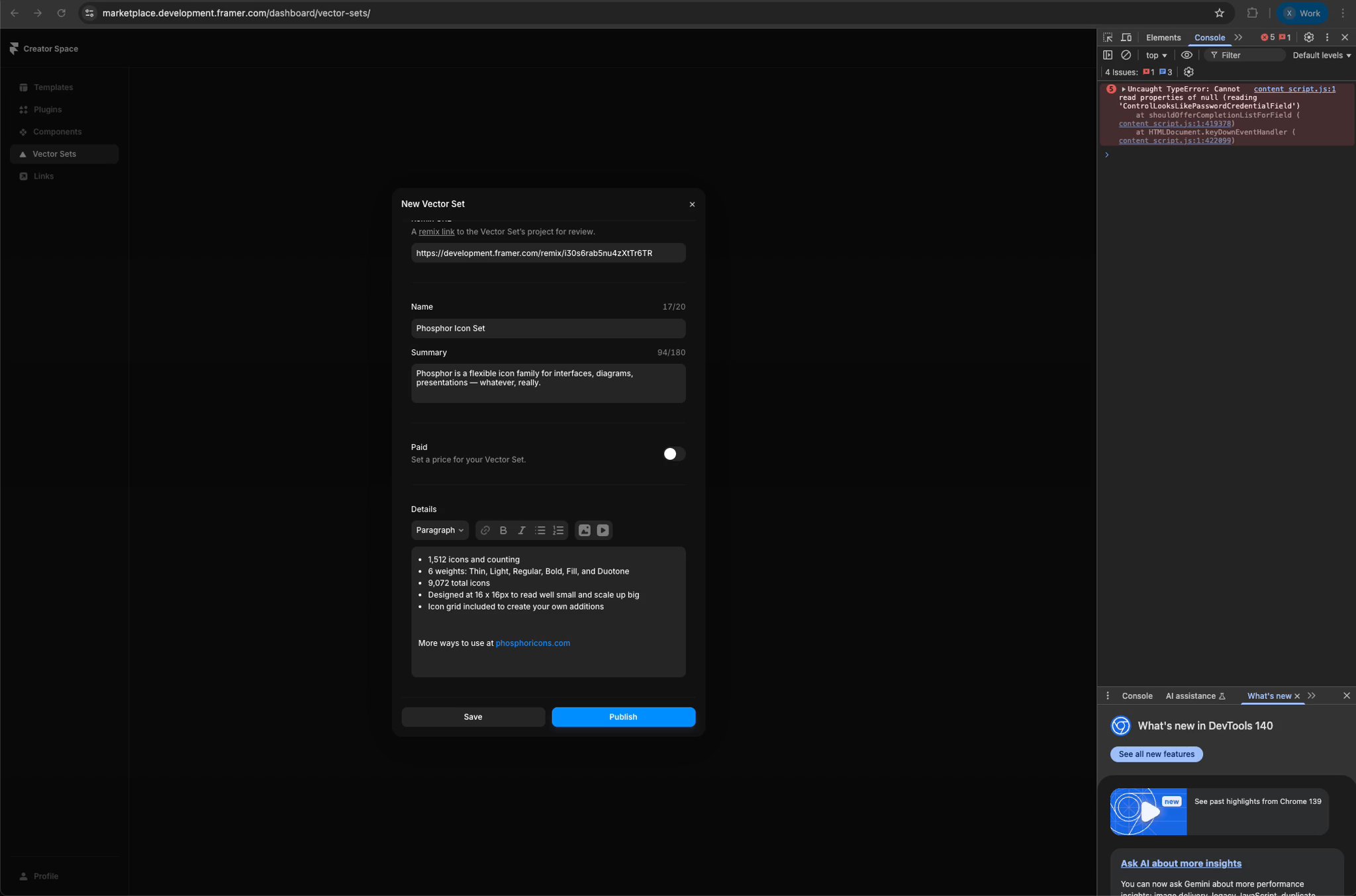Toggle italic formatting in Details editor
Viewport: 1356px width, 896px height.
522,530
